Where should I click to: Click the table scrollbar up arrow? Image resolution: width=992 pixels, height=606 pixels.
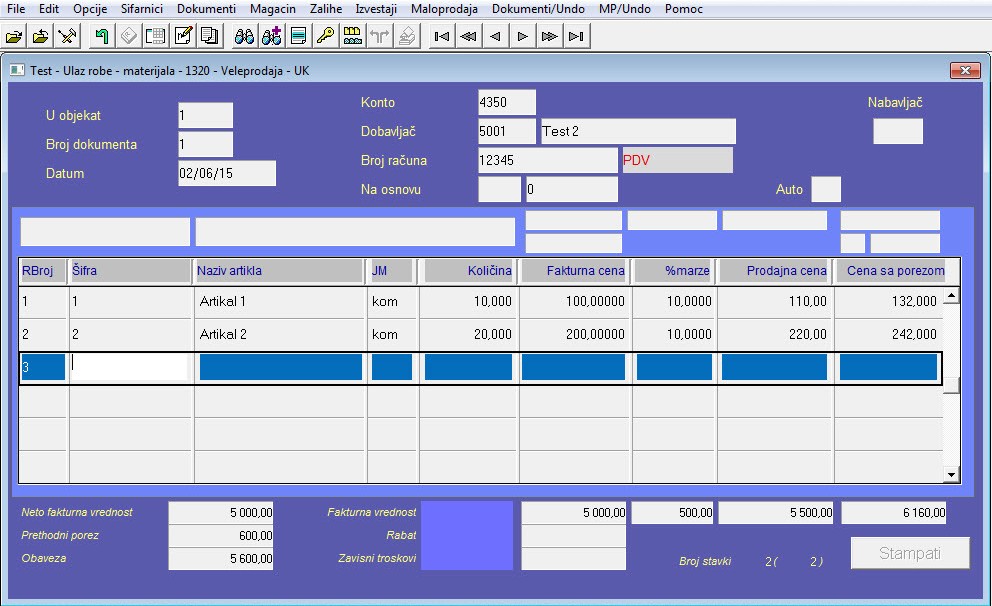(x=951, y=295)
